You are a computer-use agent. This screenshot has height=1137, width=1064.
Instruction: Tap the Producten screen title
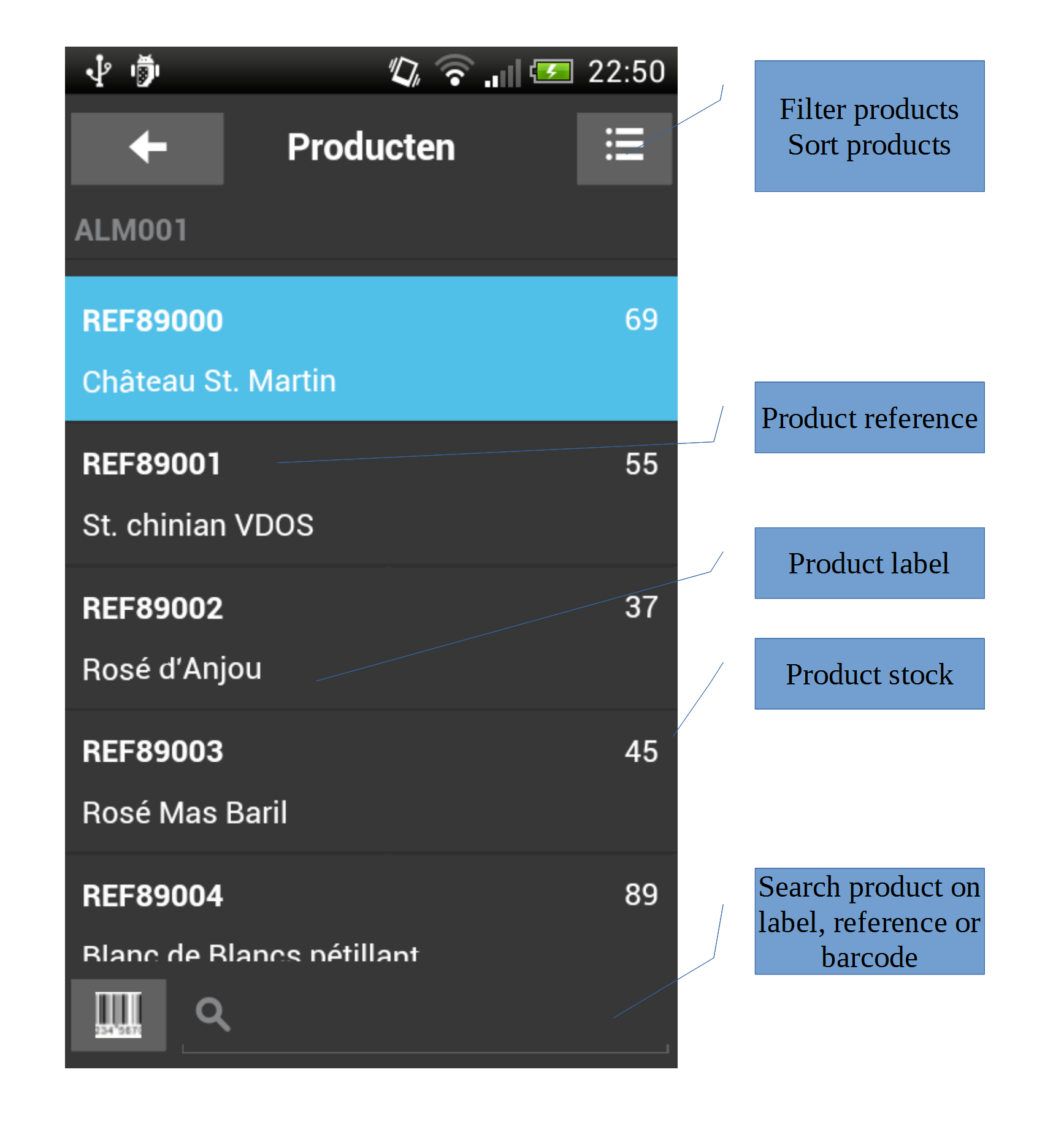pyautogui.click(x=371, y=147)
